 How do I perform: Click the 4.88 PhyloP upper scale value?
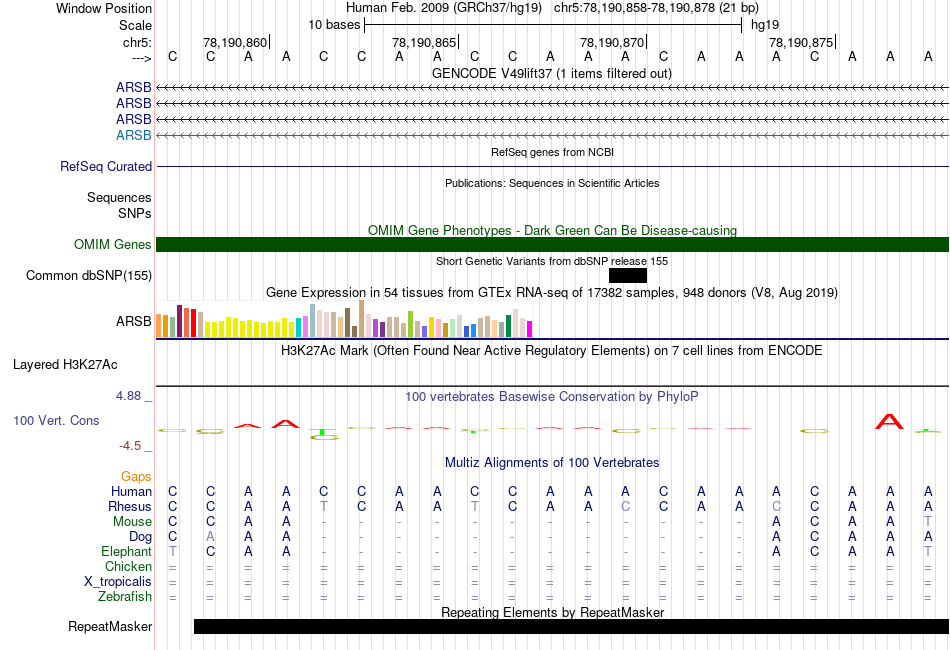pyautogui.click(x=128, y=396)
